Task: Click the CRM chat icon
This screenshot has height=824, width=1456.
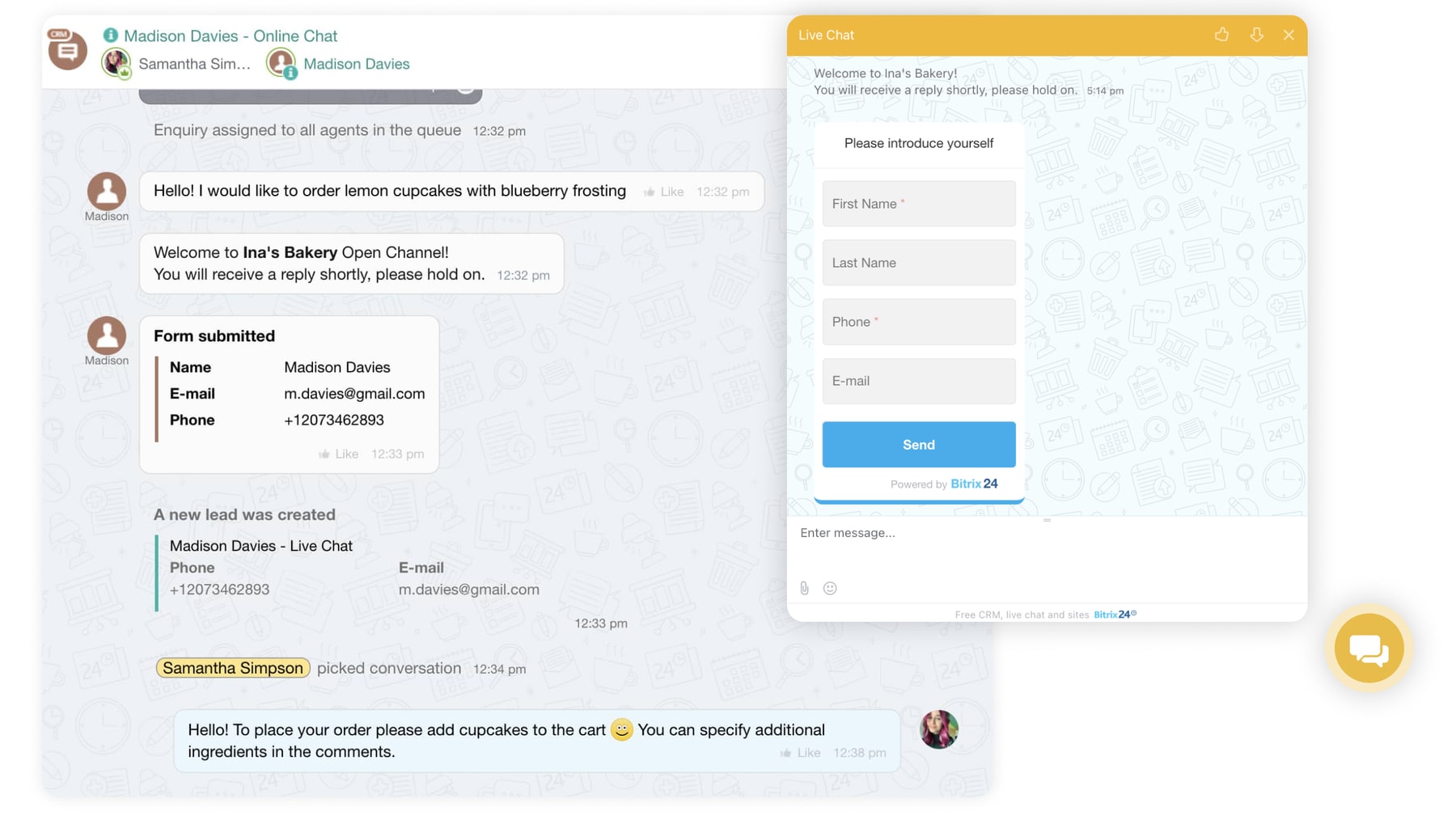Action: (67, 49)
